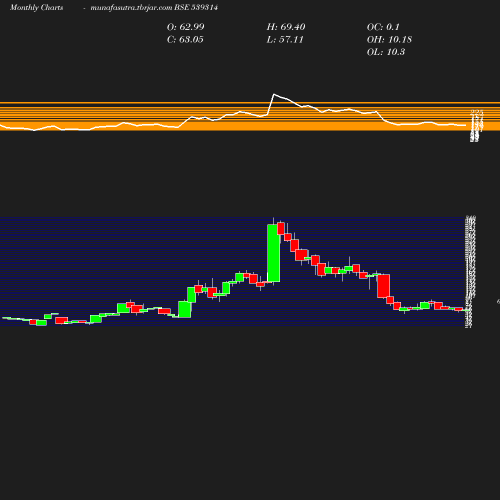Click the large red candlestick after the decline
500x500 pixels.
(x=383, y=286)
